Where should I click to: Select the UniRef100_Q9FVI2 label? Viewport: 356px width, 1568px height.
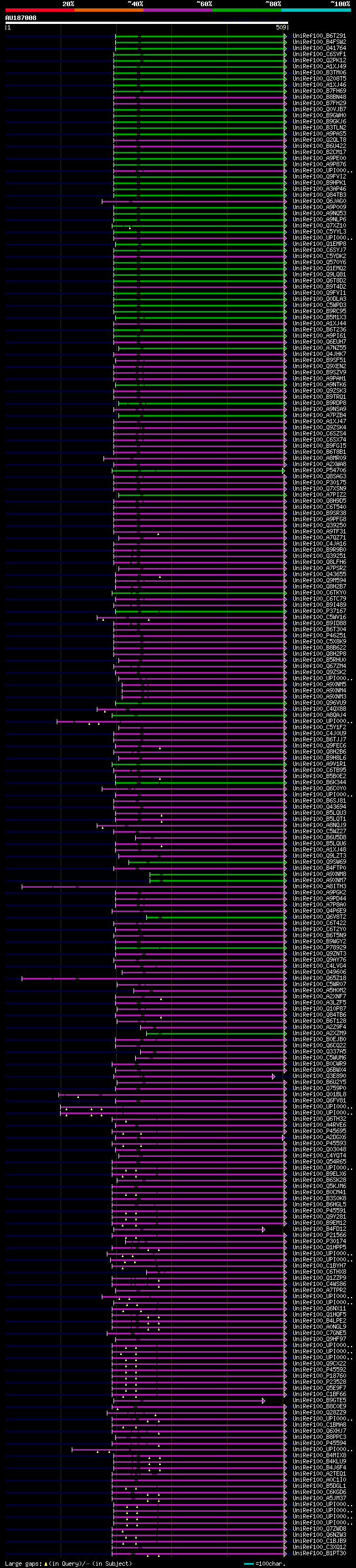point(319,176)
